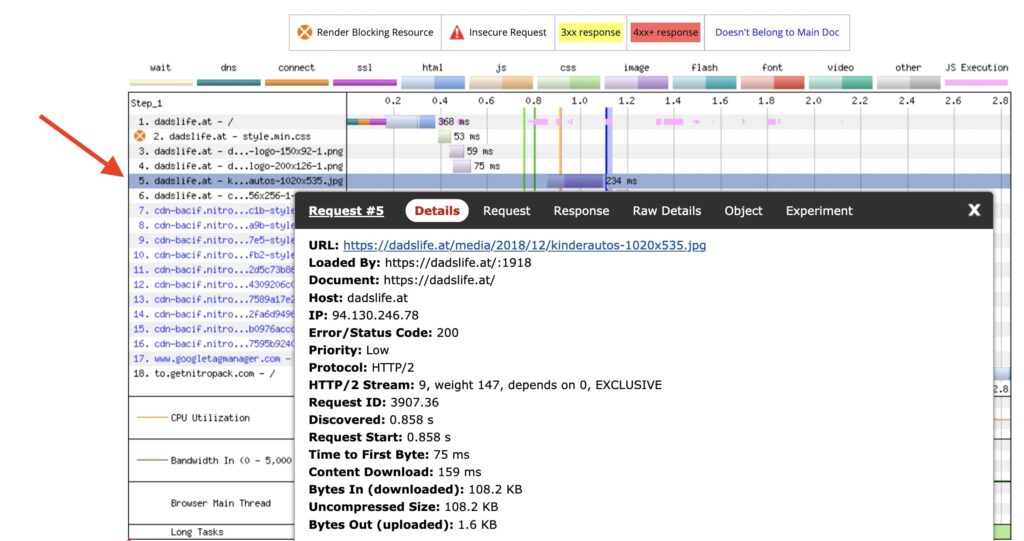This screenshot has width=1024, height=541.
Task: Click render-blocking icon beside style.min.css row
Action: click(x=140, y=136)
